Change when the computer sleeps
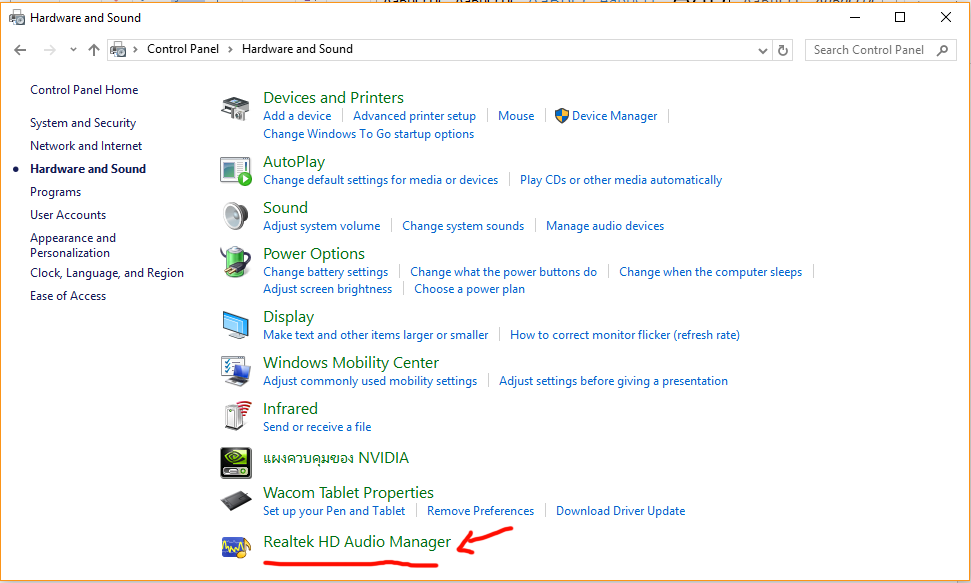 (711, 272)
